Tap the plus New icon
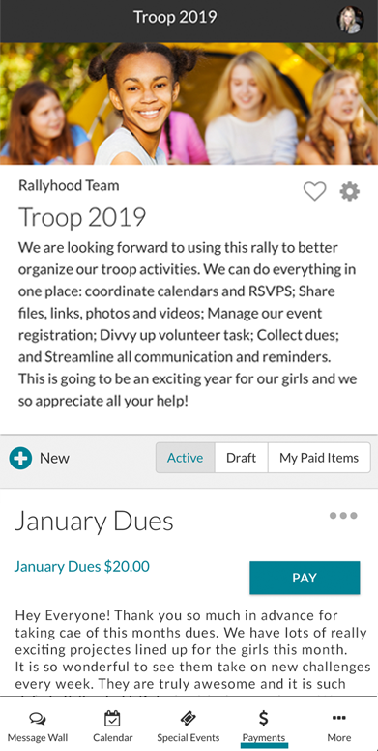The image size is (378, 751). pyautogui.click(x=21, y=458)
